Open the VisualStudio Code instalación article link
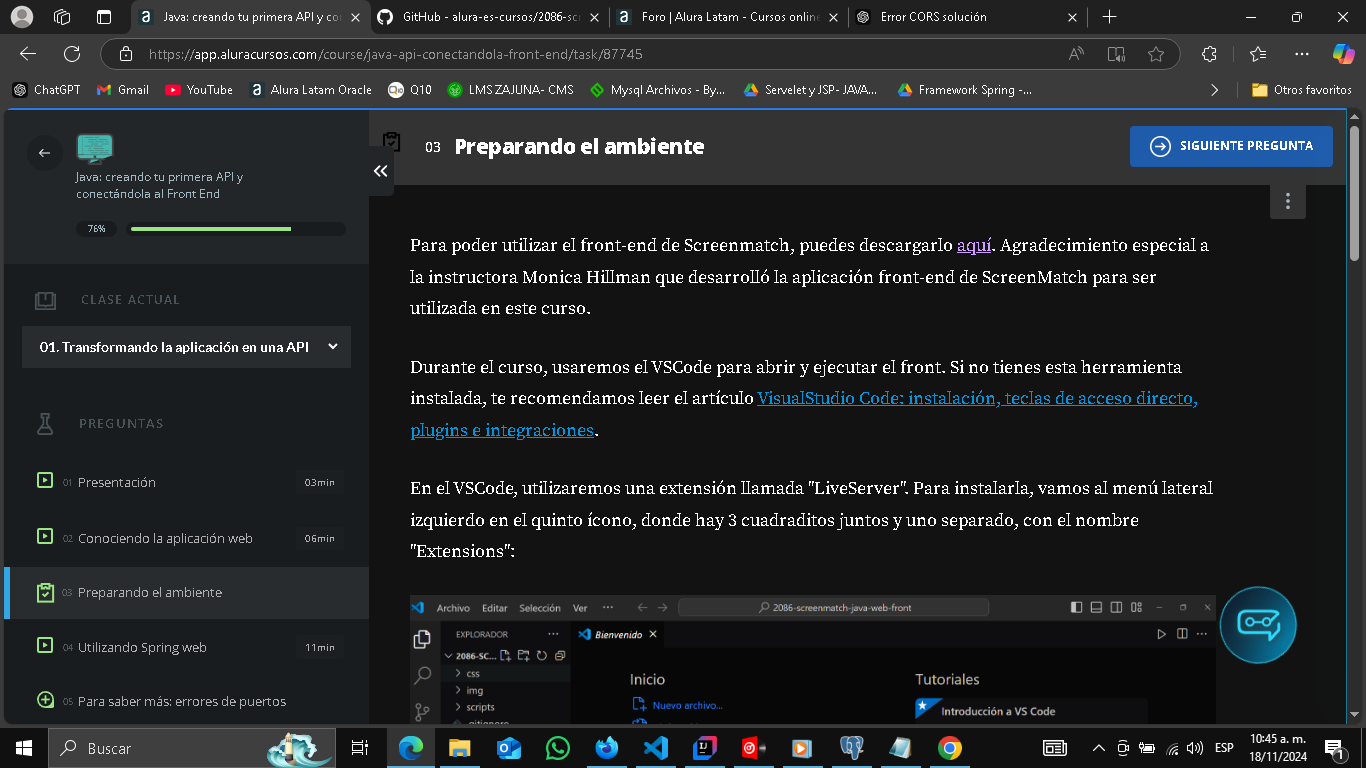The height and width of the screenshot is (768, 1366). pos(804,414)
